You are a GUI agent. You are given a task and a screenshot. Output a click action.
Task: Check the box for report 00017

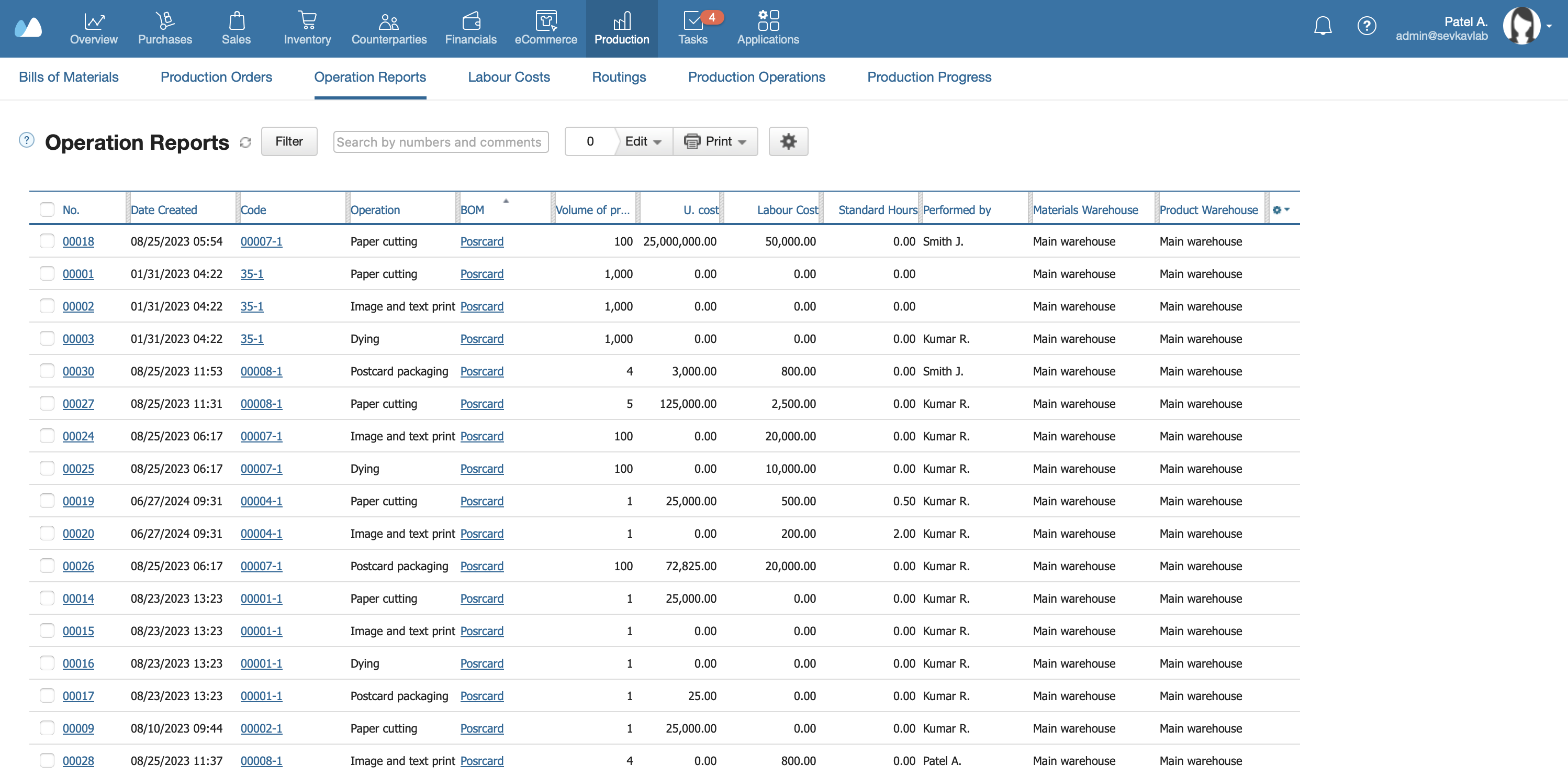click(x=47, y=695)
